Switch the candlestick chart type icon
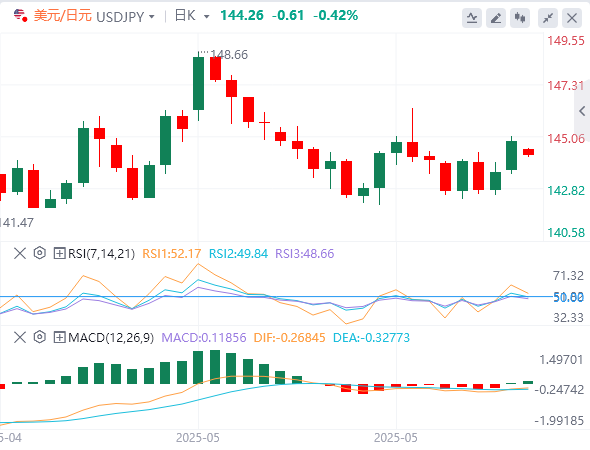This screenshot has width=590, height=450. click(x=520, y=18)
